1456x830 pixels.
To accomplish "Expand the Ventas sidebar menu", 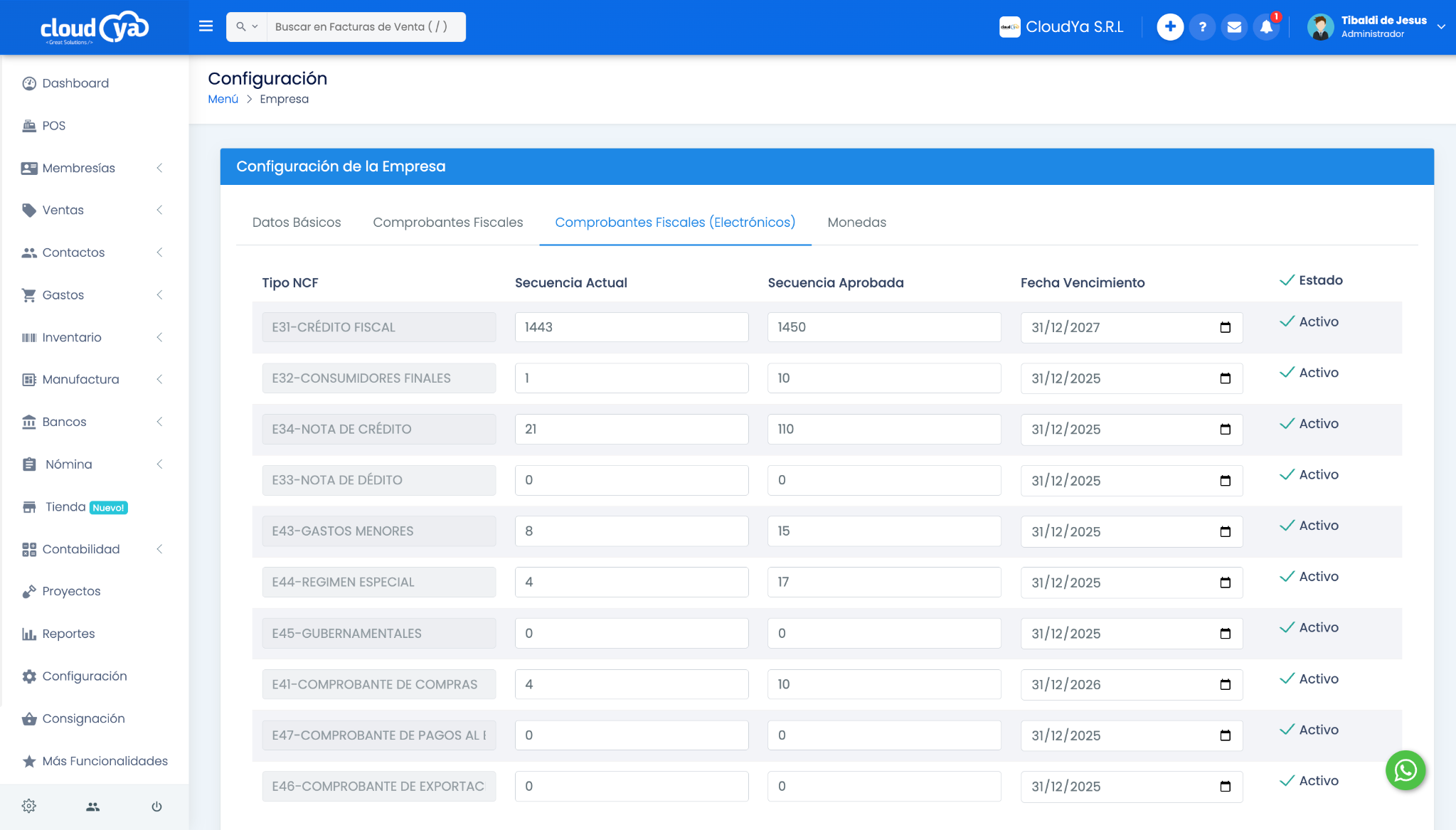I will click(x=92, y=210).
